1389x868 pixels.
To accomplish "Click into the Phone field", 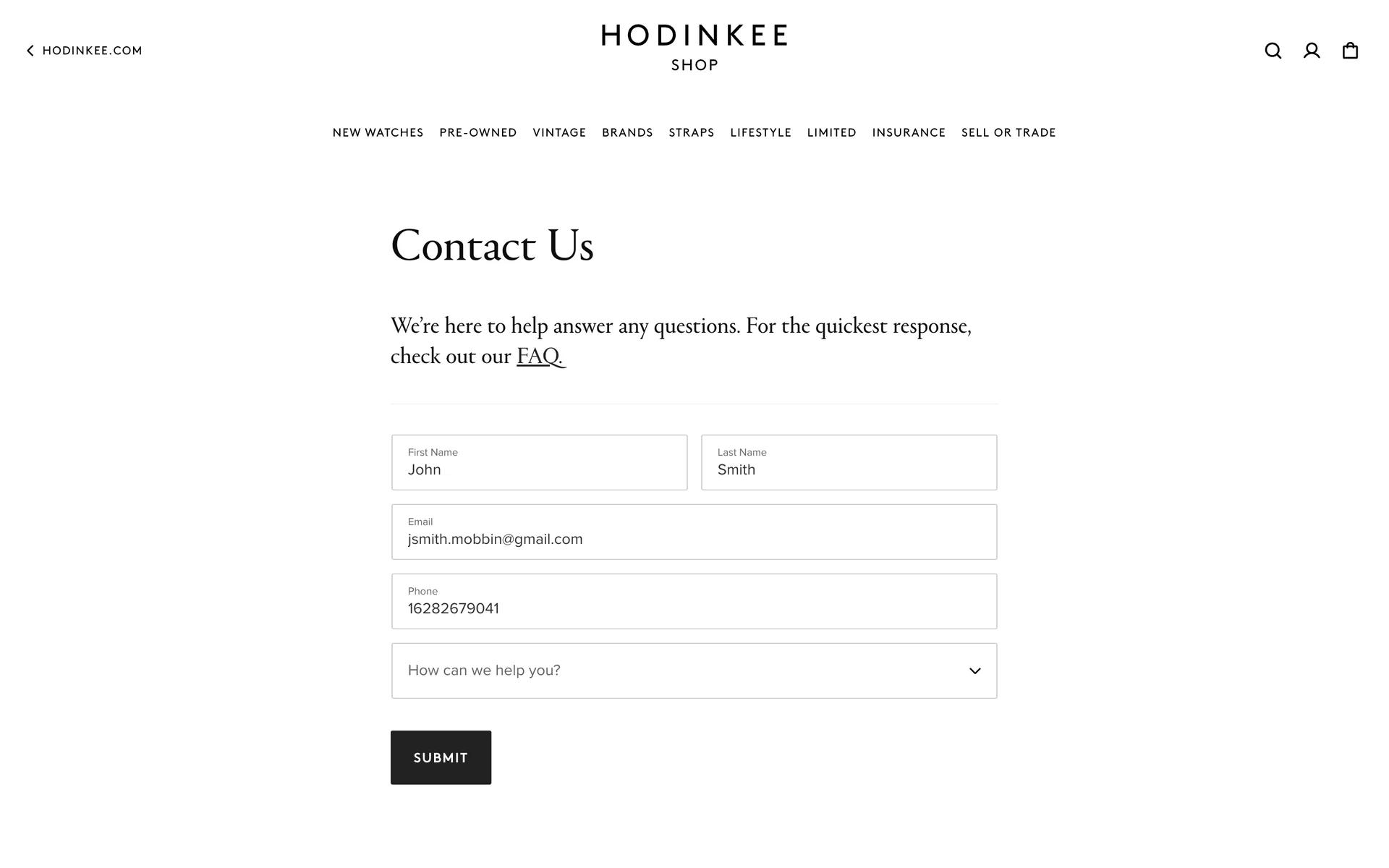I will pyautogui.click(x=694, y=602).
